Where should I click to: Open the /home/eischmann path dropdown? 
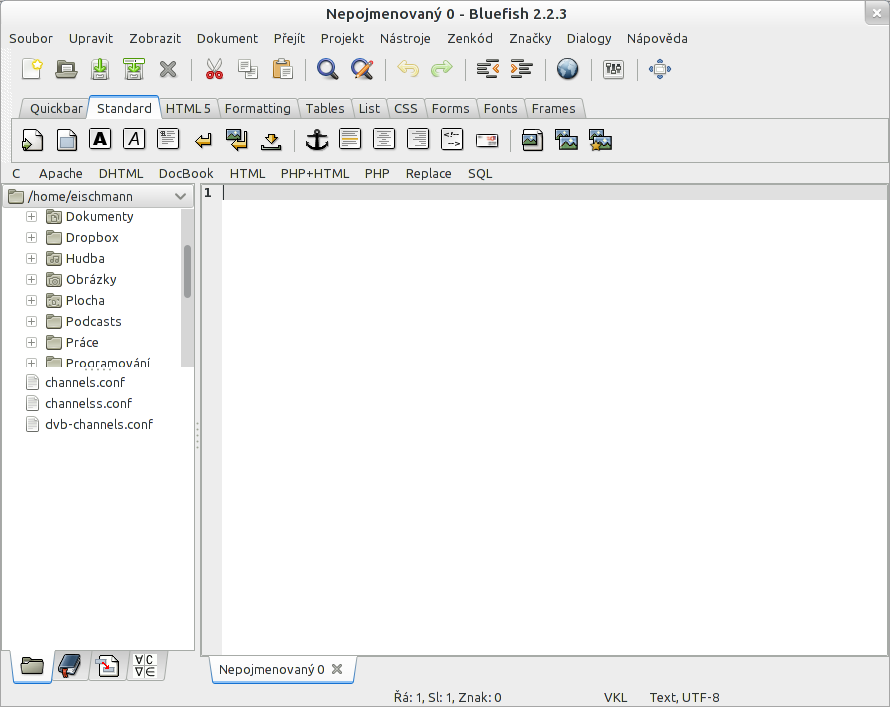180,197
